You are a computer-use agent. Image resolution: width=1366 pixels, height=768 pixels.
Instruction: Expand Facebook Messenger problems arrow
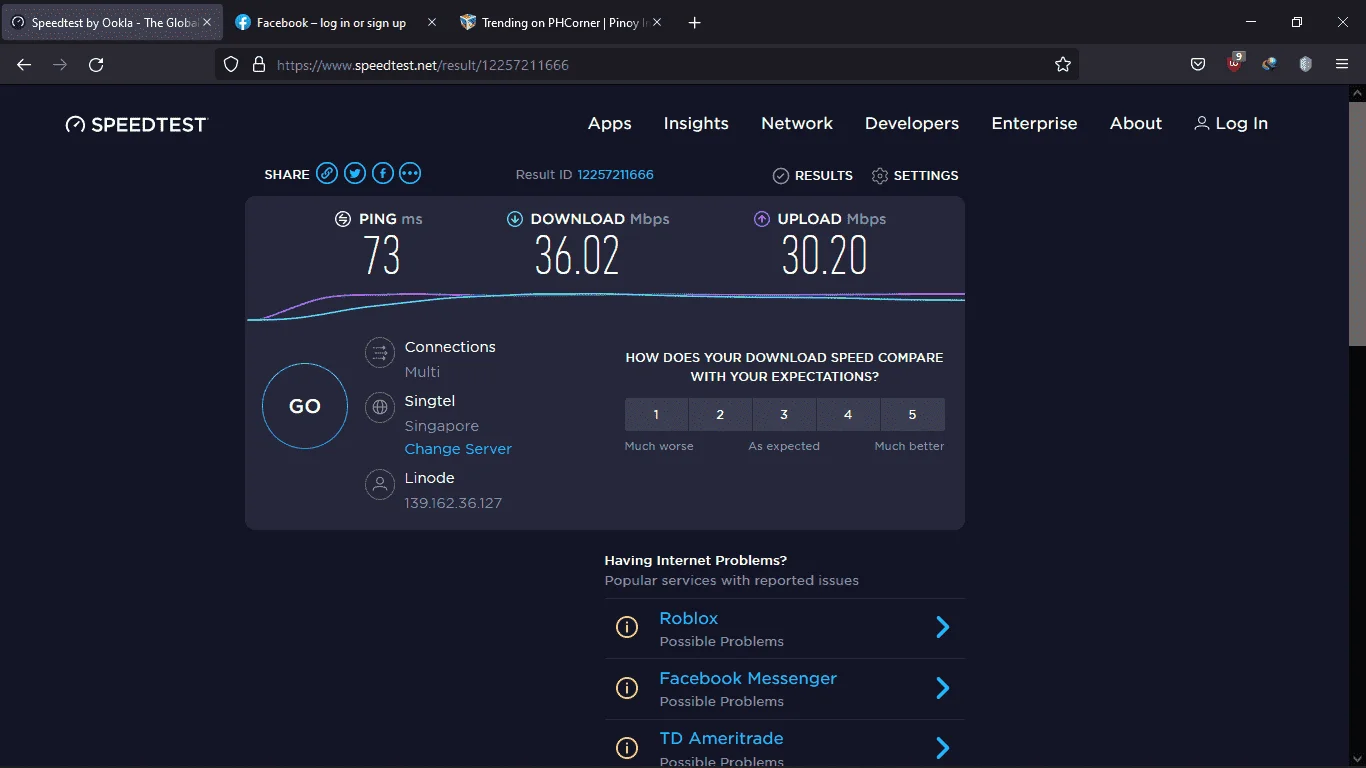[942, 688]
